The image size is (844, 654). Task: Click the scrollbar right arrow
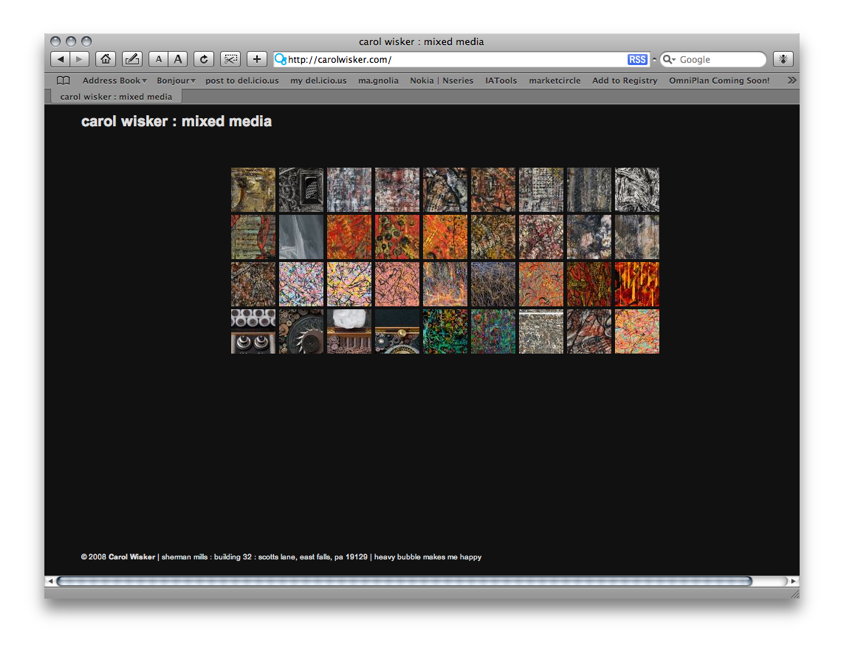point(793,581)
